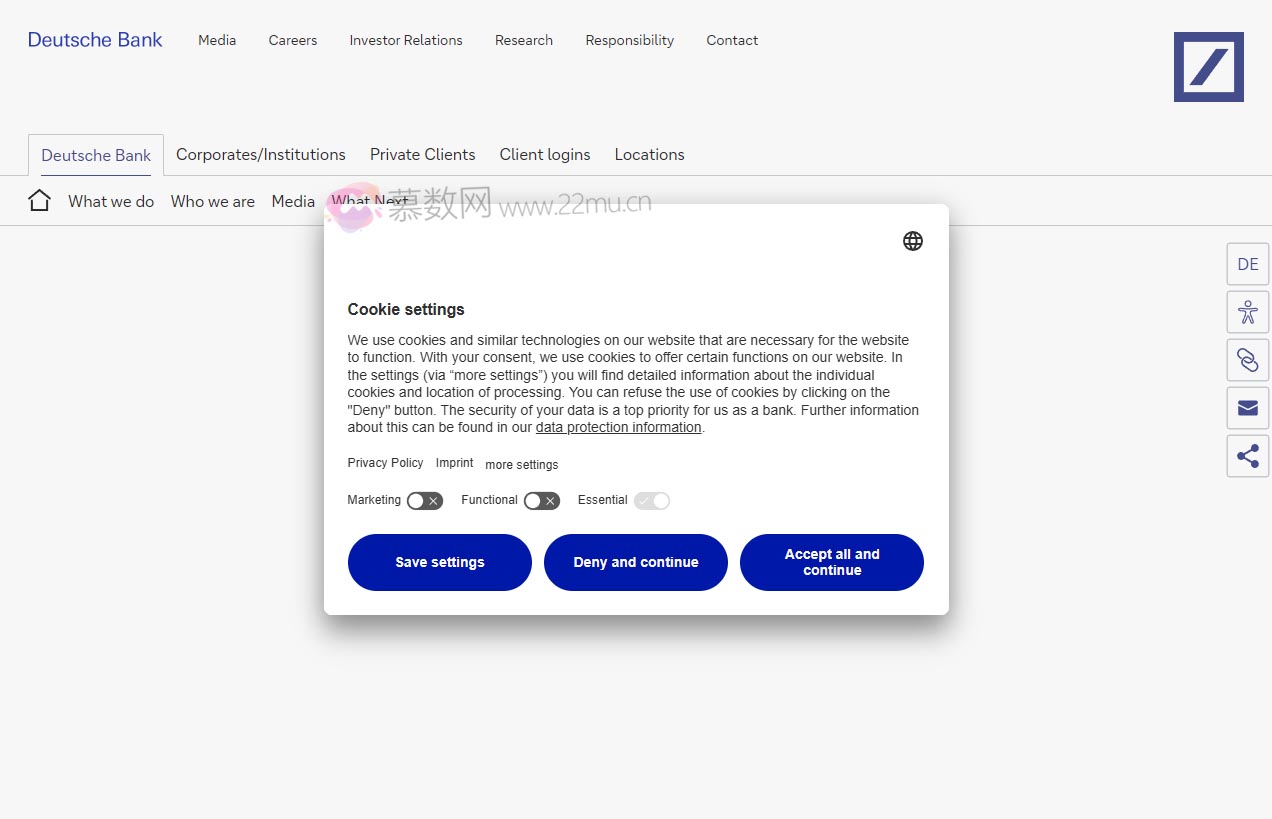Switch language with the DE button
Screen dimensions: 1272x819
pos(1247,264)
